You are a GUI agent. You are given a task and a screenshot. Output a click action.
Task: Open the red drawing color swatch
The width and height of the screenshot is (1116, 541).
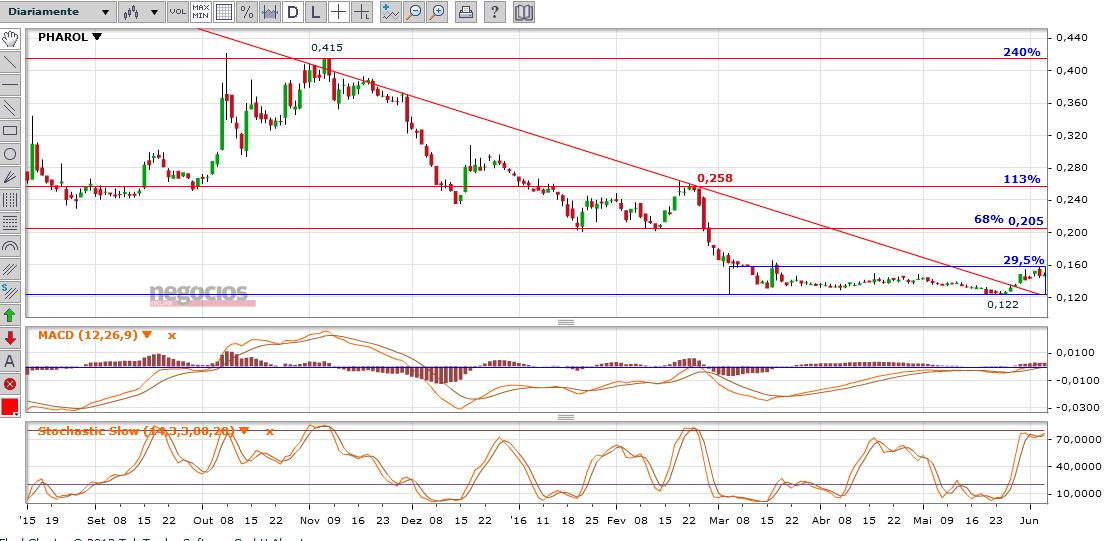tap(10, 407)
